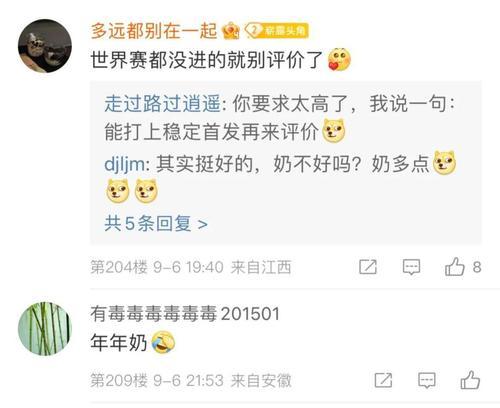Open the crown badge beside 多远都别在一起
The image size is (500, 408).
231,31
